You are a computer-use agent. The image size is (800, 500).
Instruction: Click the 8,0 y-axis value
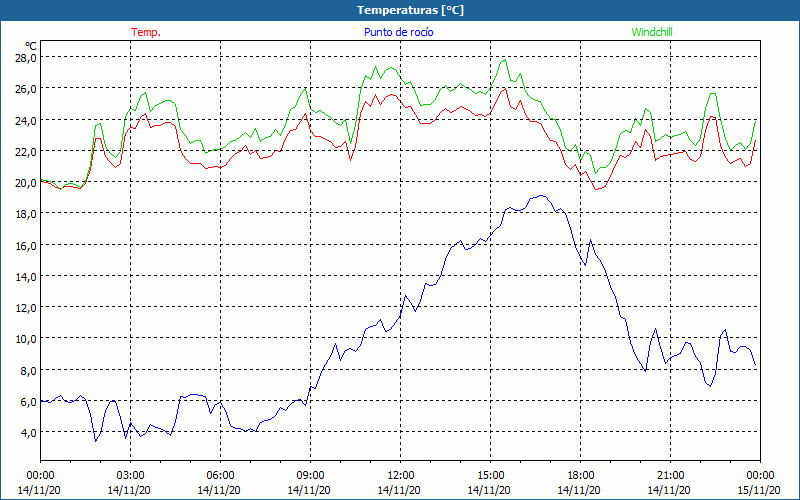pyautogui.click(x=28, y=370)
